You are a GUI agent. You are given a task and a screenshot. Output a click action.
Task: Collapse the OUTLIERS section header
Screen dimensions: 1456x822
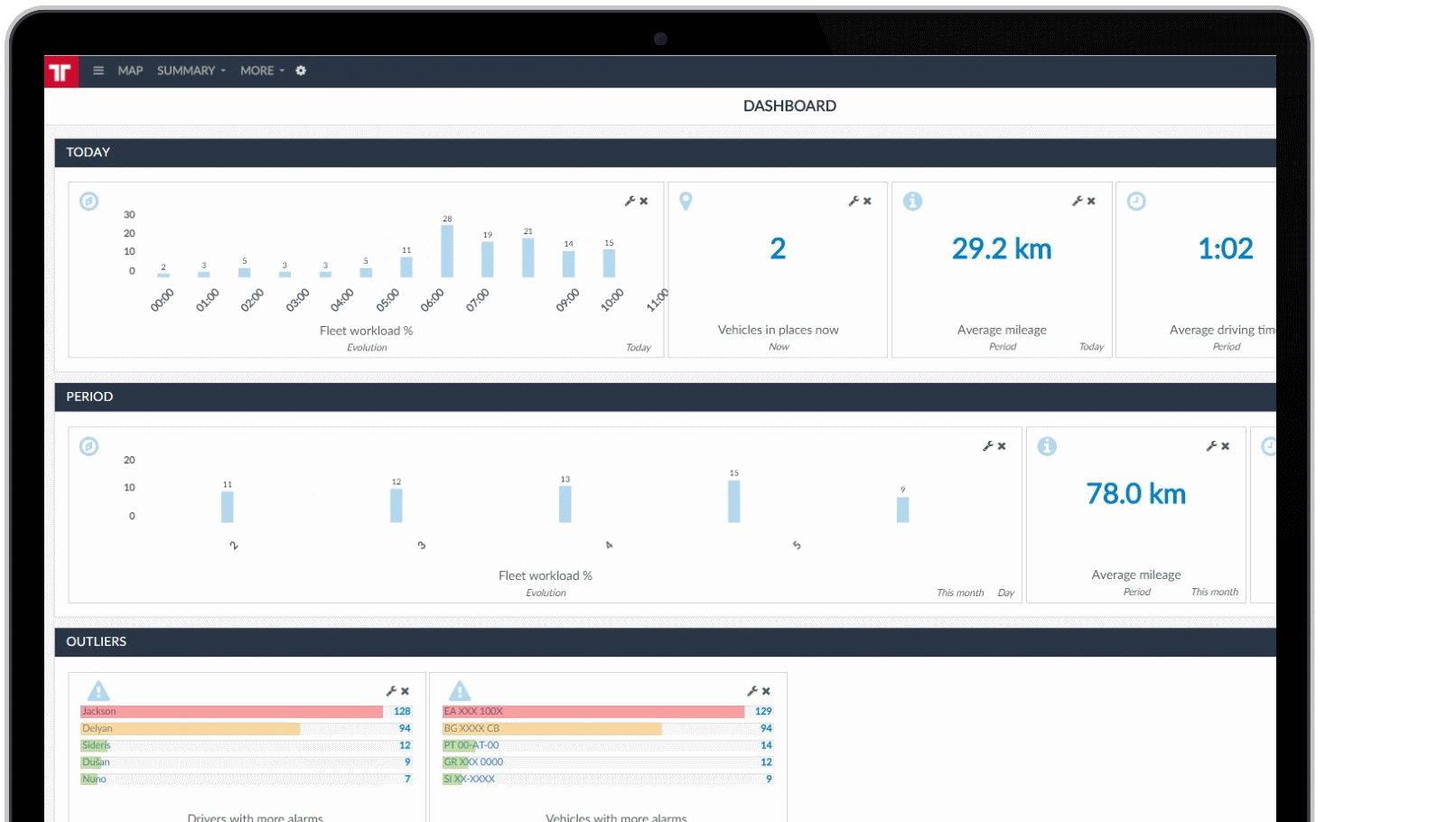coord(96,641)
